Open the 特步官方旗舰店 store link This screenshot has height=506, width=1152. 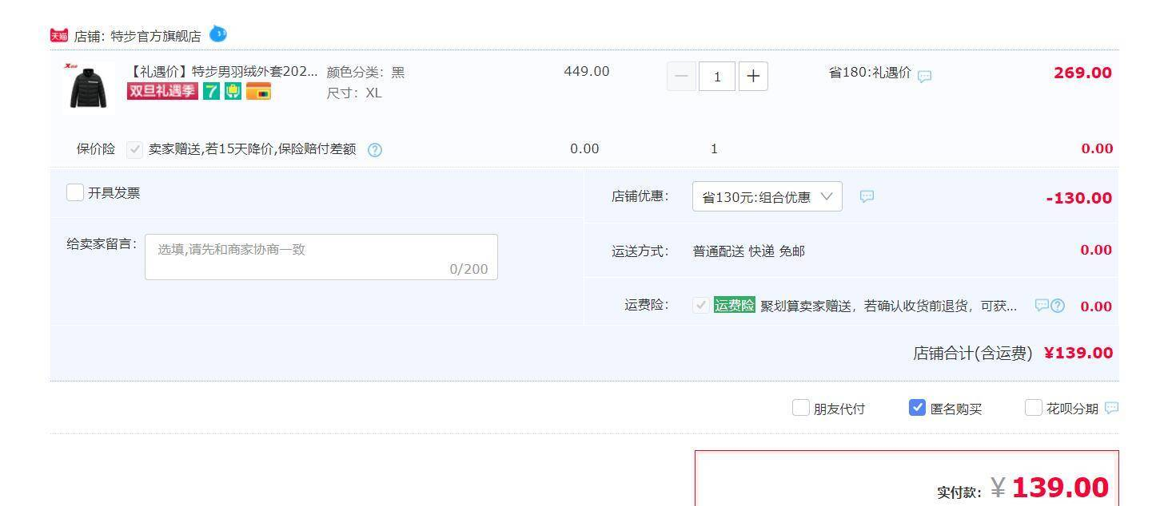click(x=155, y=36)
